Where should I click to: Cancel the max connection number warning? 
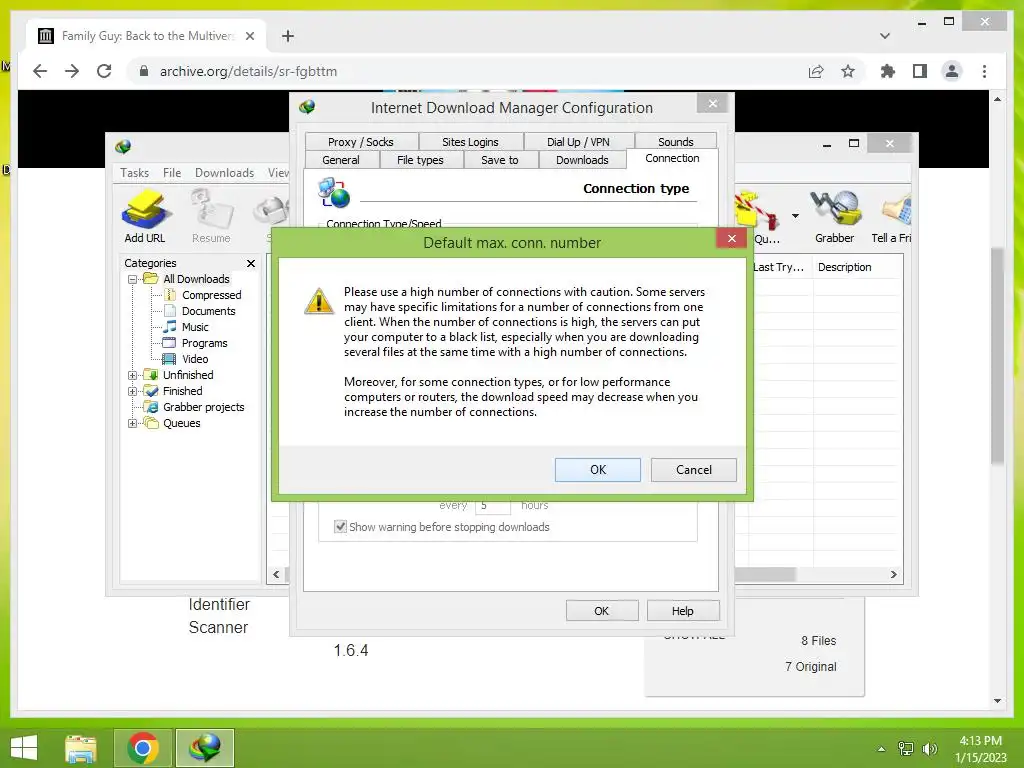[x=694, y=470]
